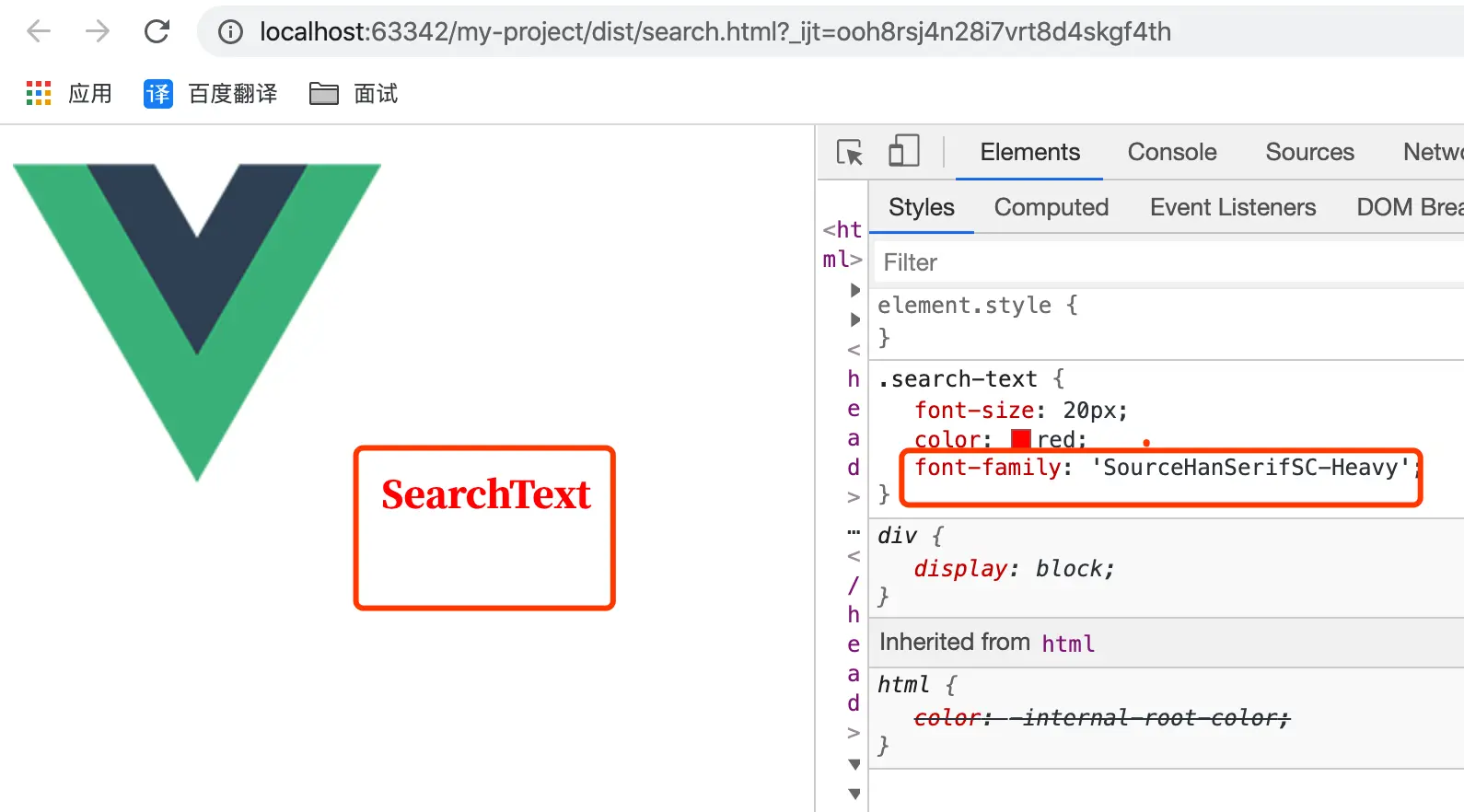This screenshot has width=1464, height=812.
Task: View site information icon in address bar
Action: point(230,32)
